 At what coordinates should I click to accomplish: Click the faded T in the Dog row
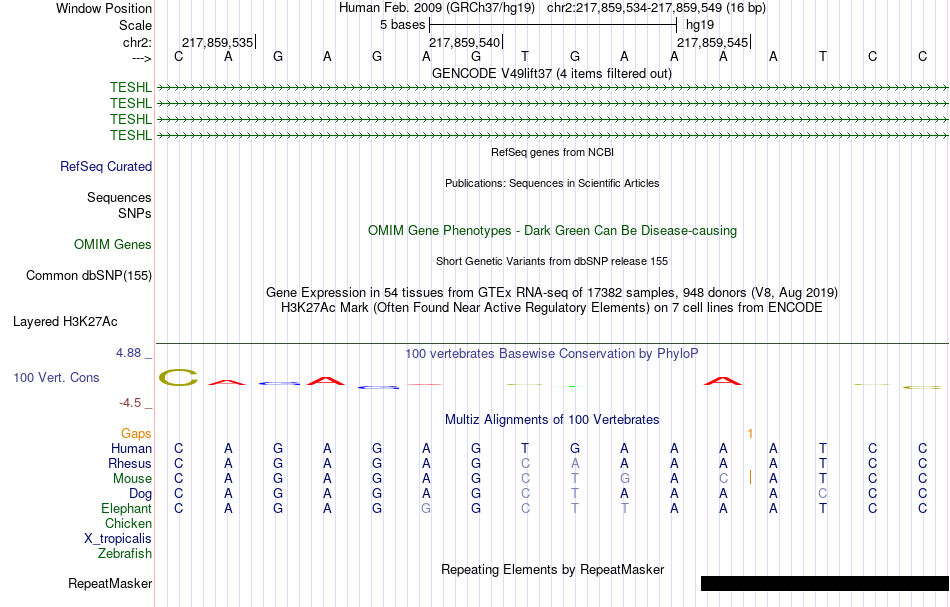pos(575,494)
